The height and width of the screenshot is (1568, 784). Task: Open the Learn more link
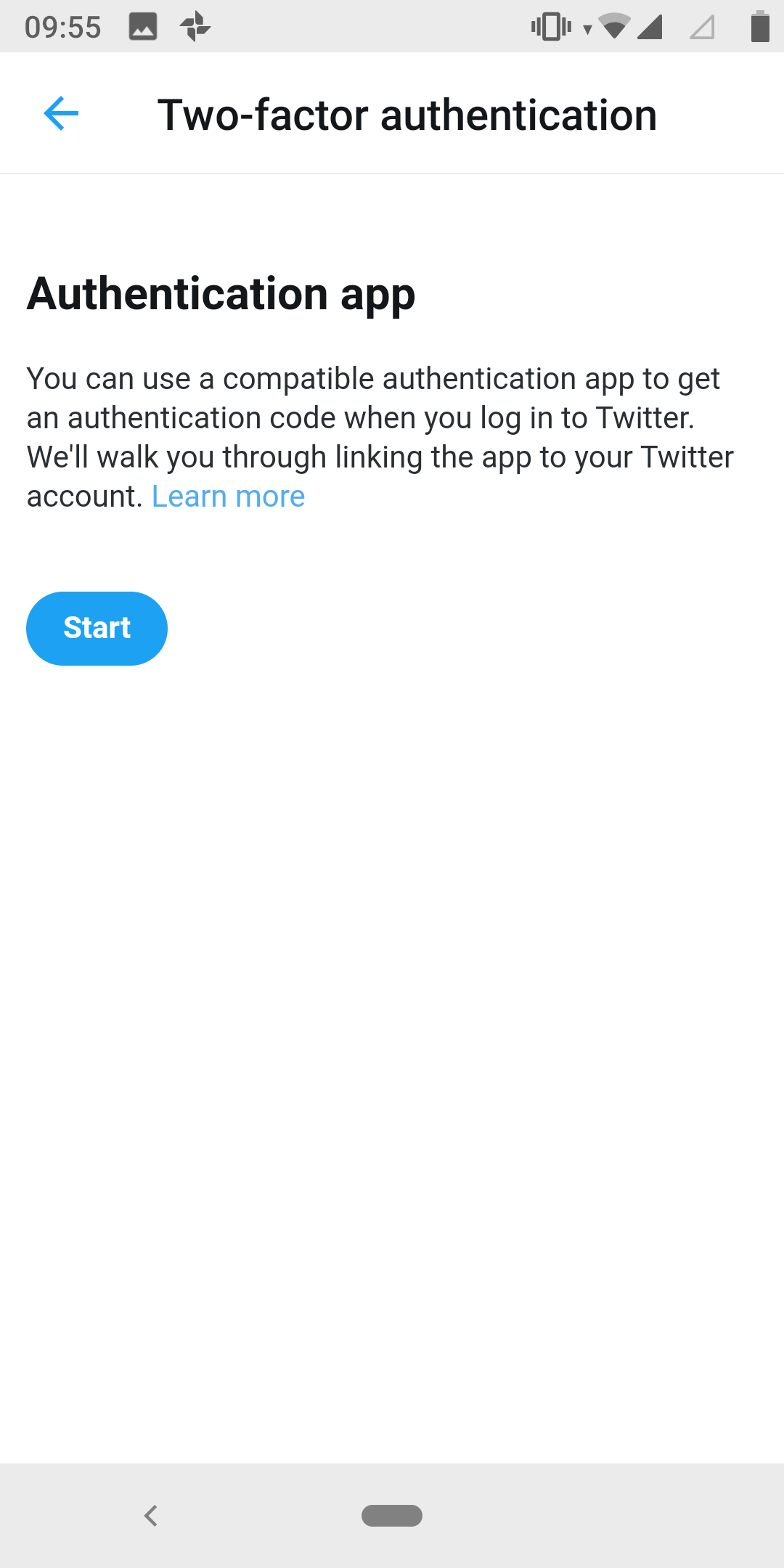pyautogui.click(x=227, y=496)
